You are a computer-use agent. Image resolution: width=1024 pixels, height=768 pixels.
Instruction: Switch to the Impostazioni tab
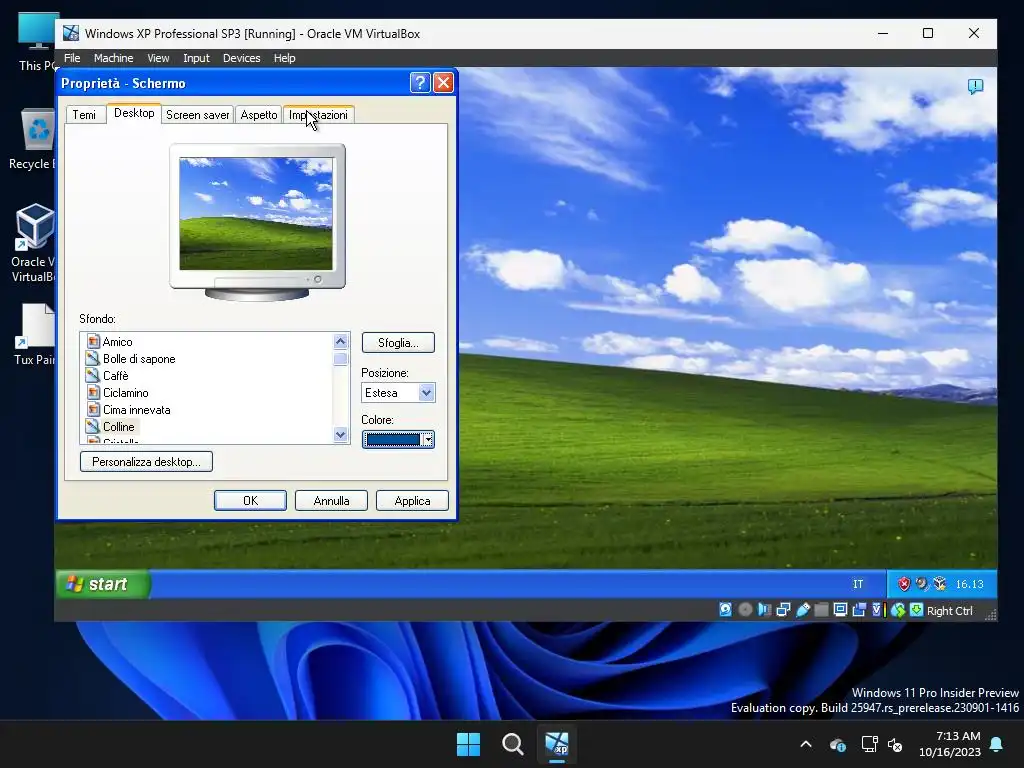click(319, 115)
